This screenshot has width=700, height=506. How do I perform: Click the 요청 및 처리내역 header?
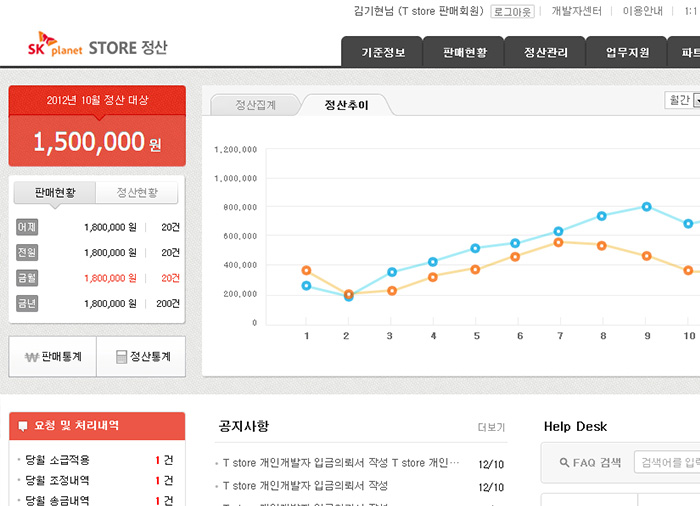pos(97,426)
